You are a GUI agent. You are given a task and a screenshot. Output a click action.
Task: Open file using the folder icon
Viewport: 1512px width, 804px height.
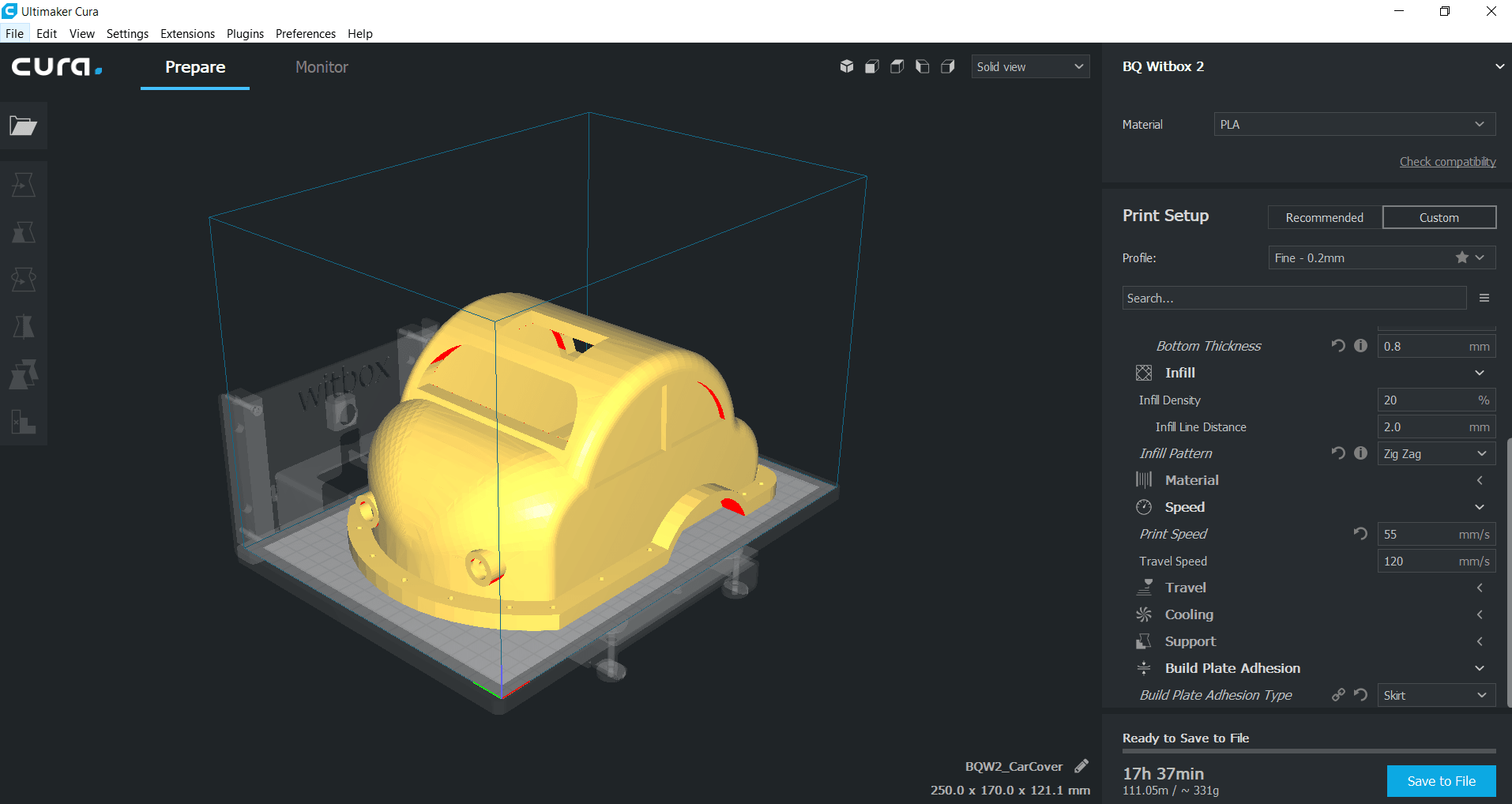click(23, 126)
